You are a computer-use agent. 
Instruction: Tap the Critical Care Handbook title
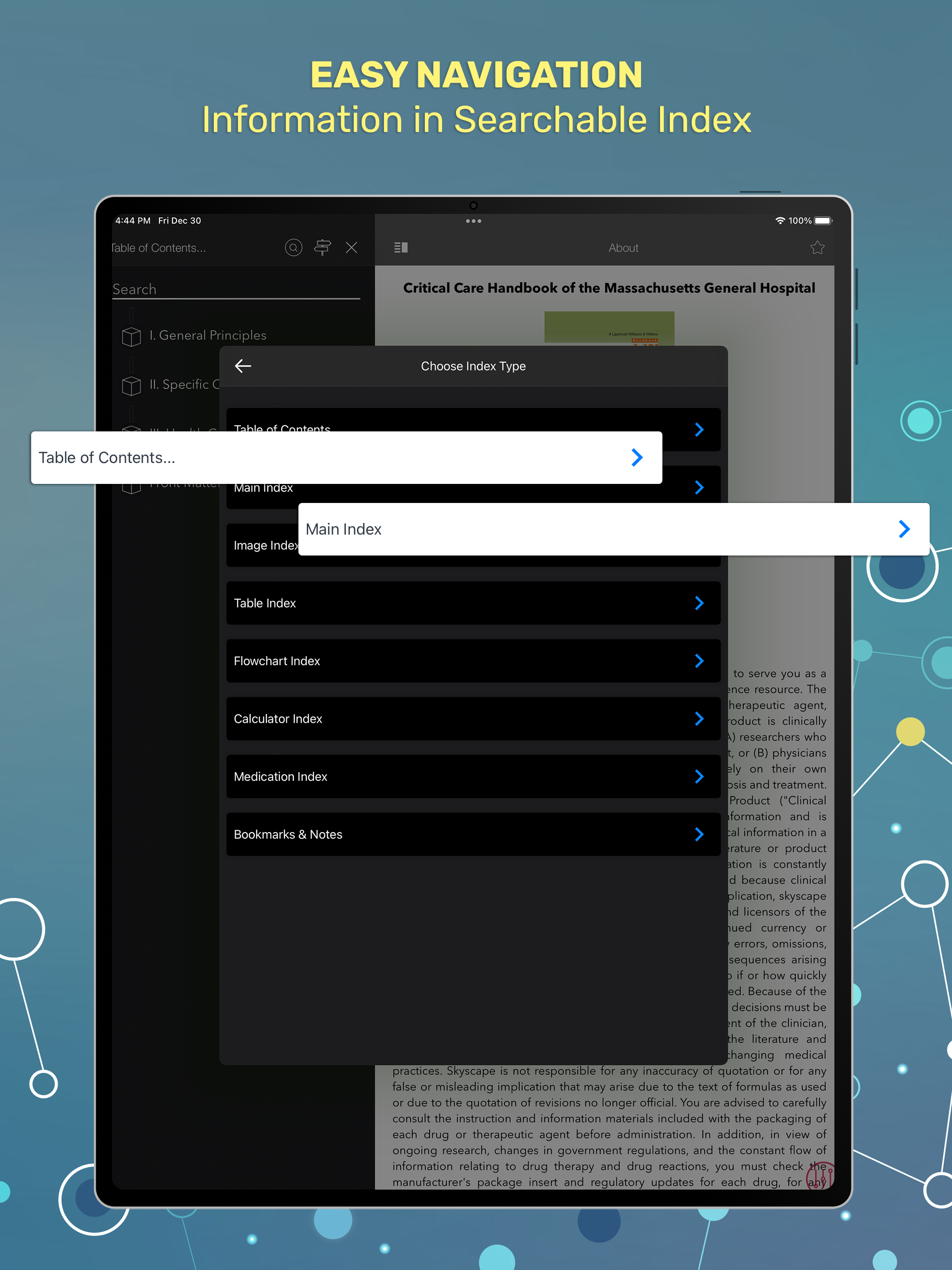(609, 288)
